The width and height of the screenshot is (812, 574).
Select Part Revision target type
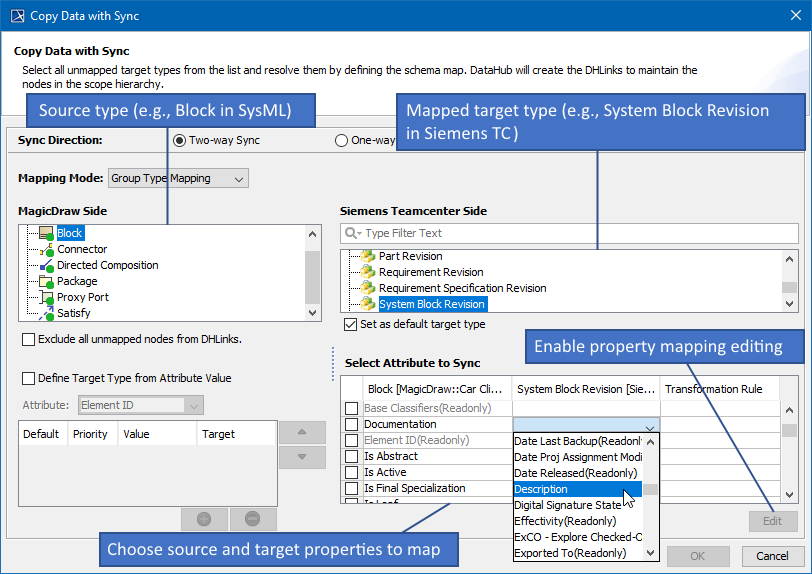[411, 256]
